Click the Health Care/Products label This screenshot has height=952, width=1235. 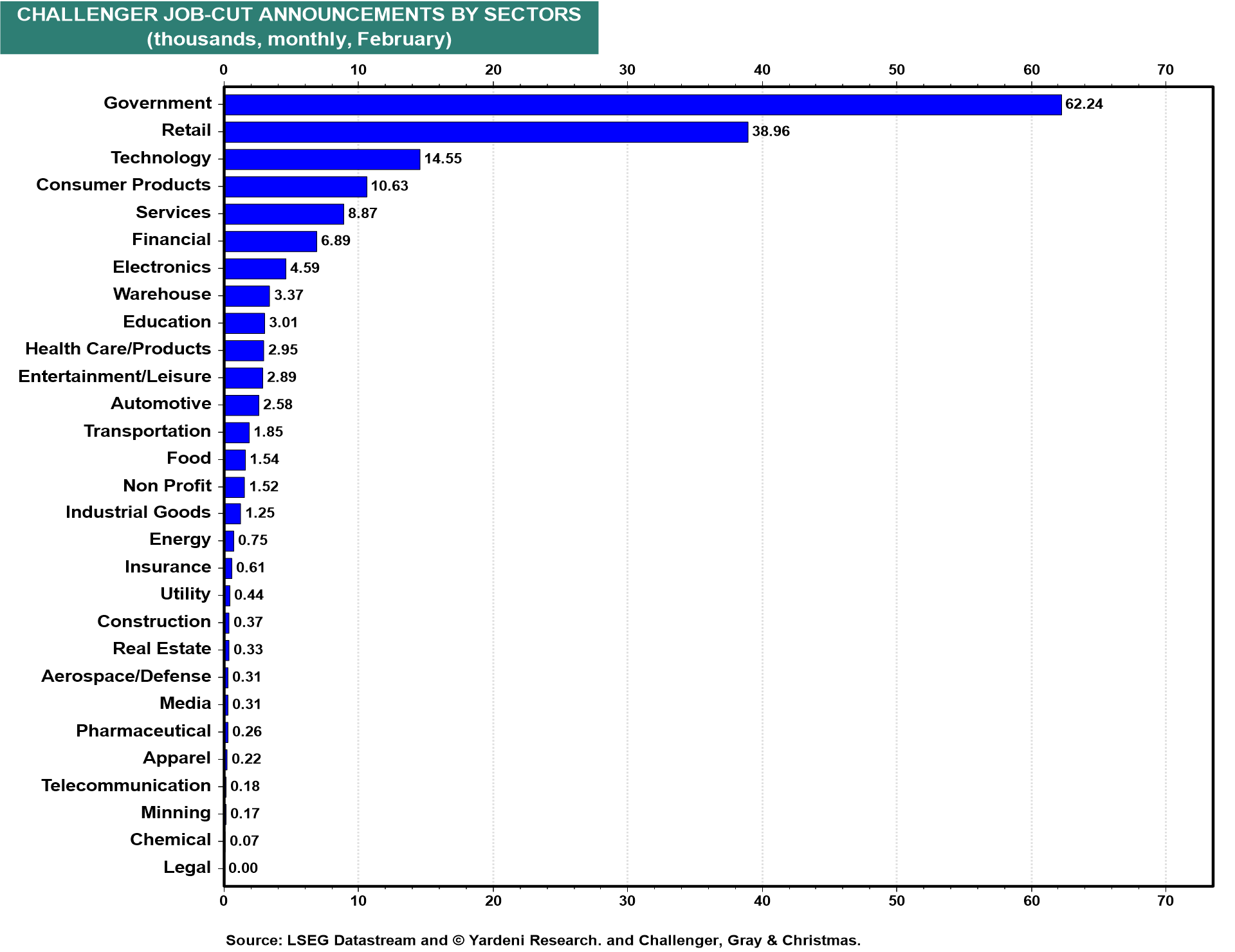click(x=118, y=349)
